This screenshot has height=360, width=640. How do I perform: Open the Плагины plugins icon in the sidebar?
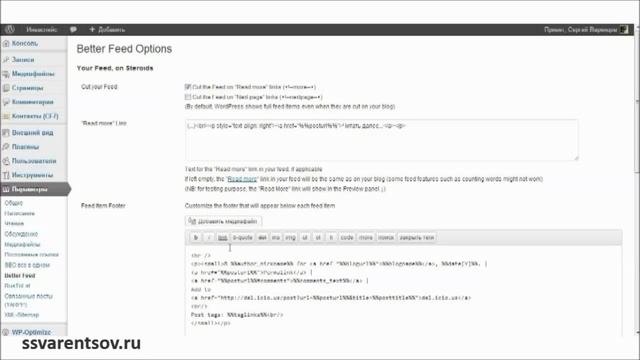(x=6, y=147)
